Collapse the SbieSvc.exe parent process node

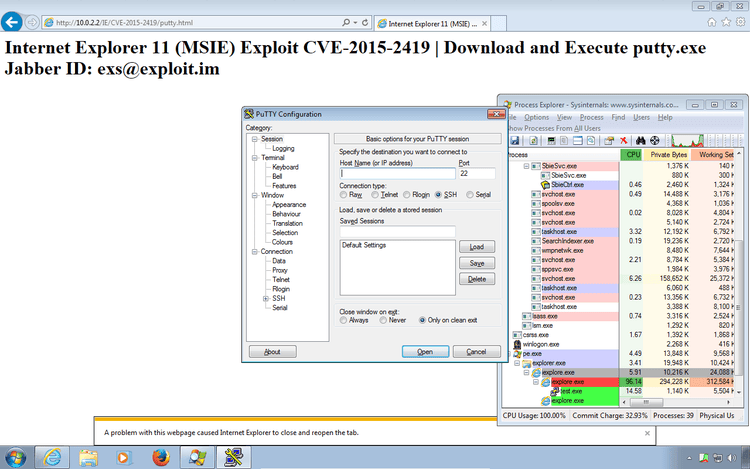click(x=526, y=166)
